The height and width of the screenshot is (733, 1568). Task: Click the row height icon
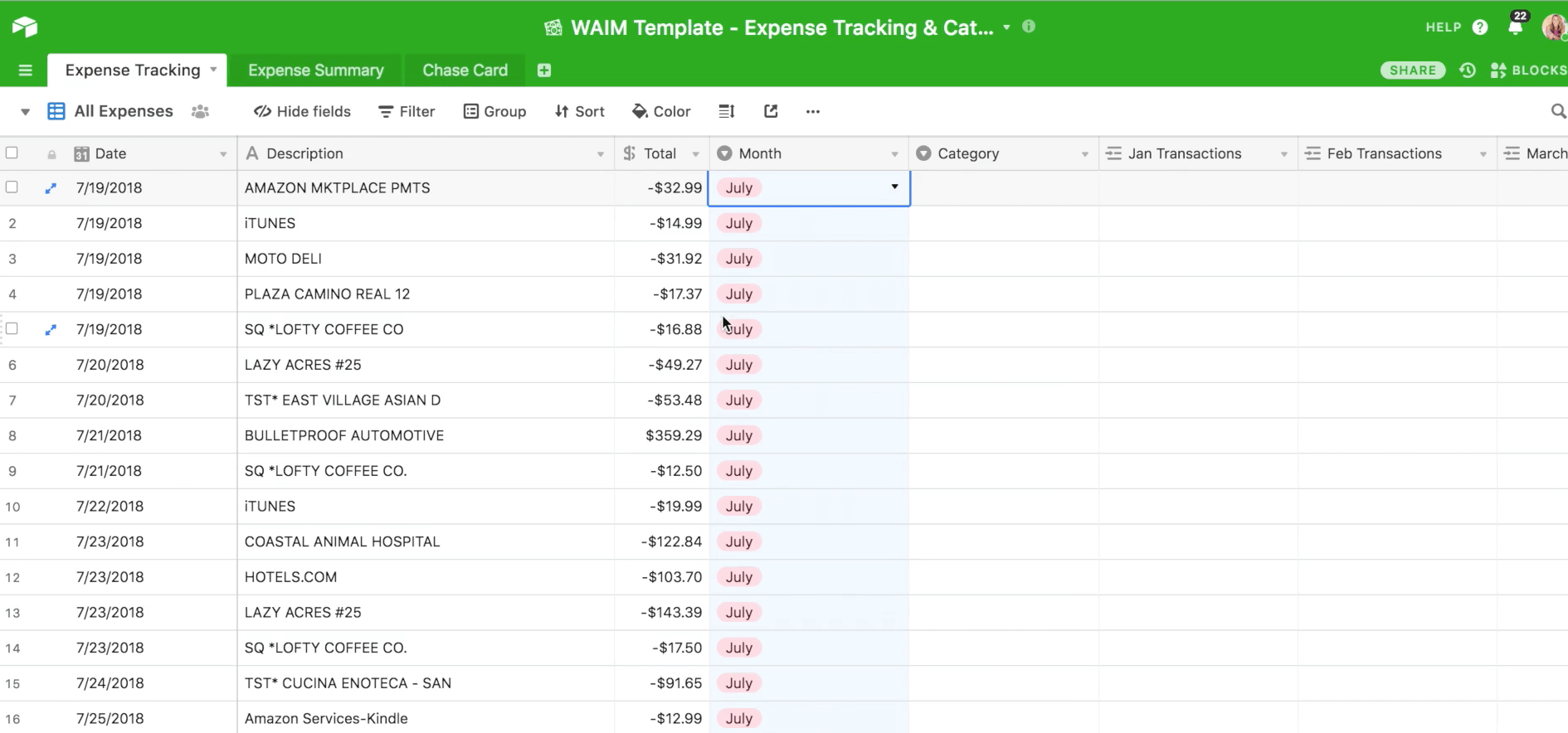point(727,111)
